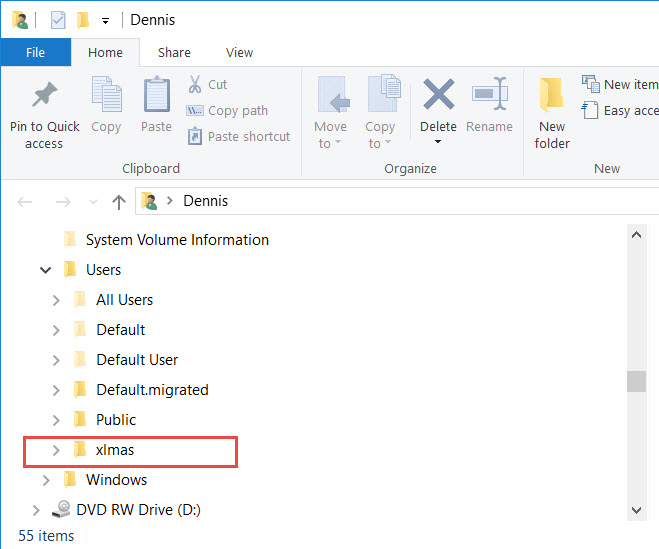Click the Paste clipboard icon

point(156,94)
